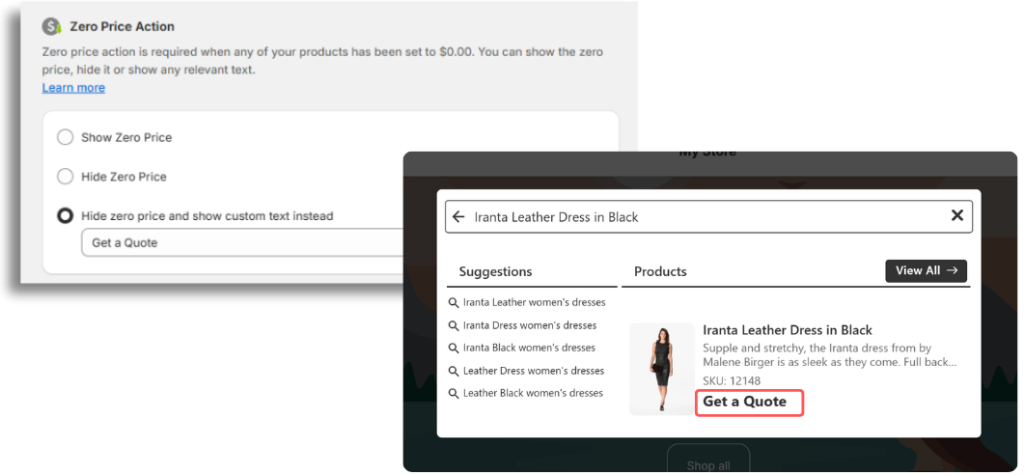Screen dimensions: 1024x475
Task: Click the Products column heading
Action: pyautogui.click(x=660, y=271)
